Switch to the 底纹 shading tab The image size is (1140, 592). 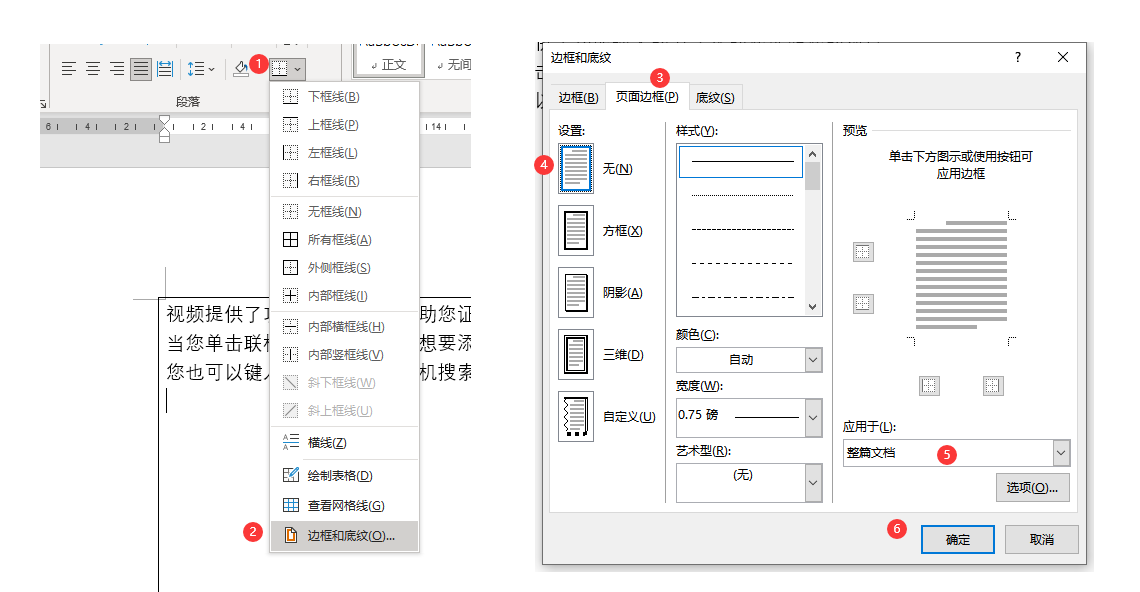pyautogui.click(x=714, y=97)
